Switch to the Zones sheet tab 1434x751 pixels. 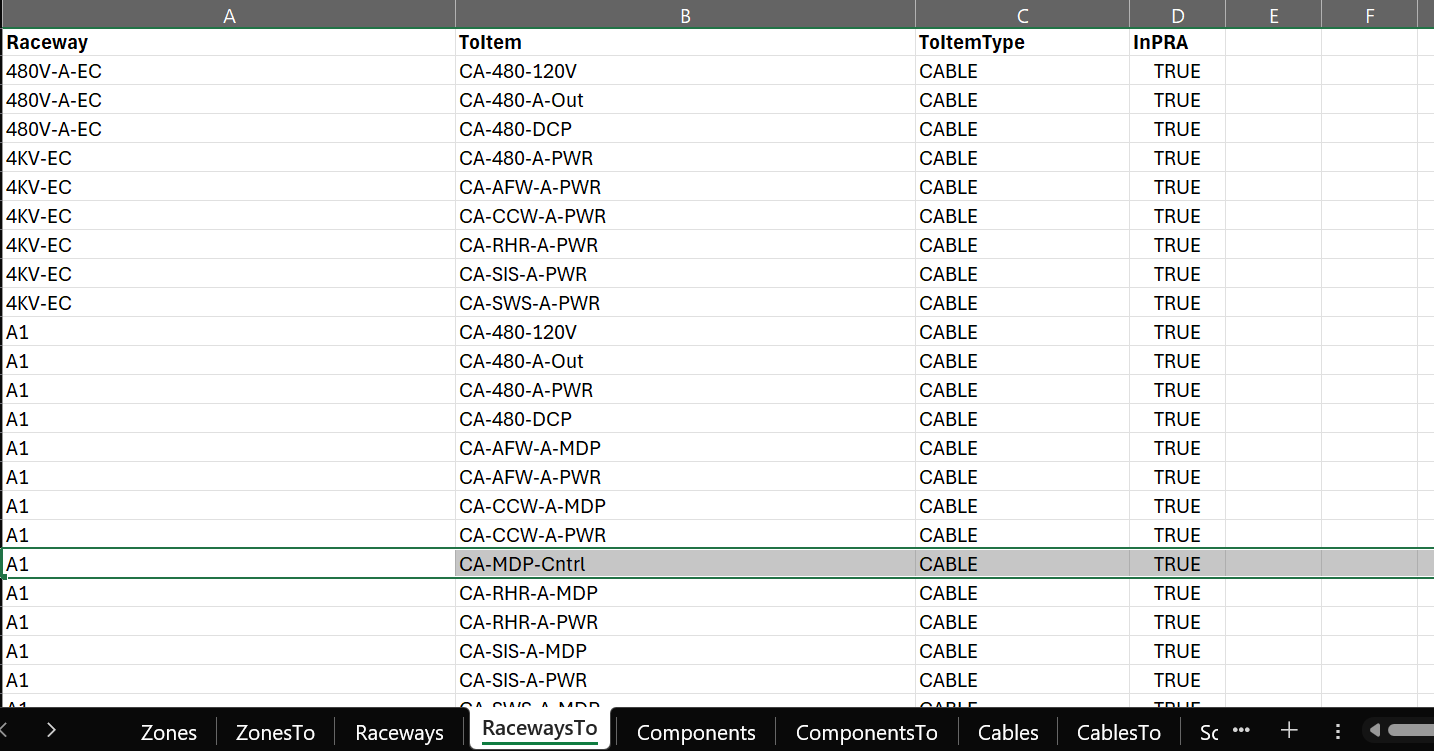click(168, 733)
